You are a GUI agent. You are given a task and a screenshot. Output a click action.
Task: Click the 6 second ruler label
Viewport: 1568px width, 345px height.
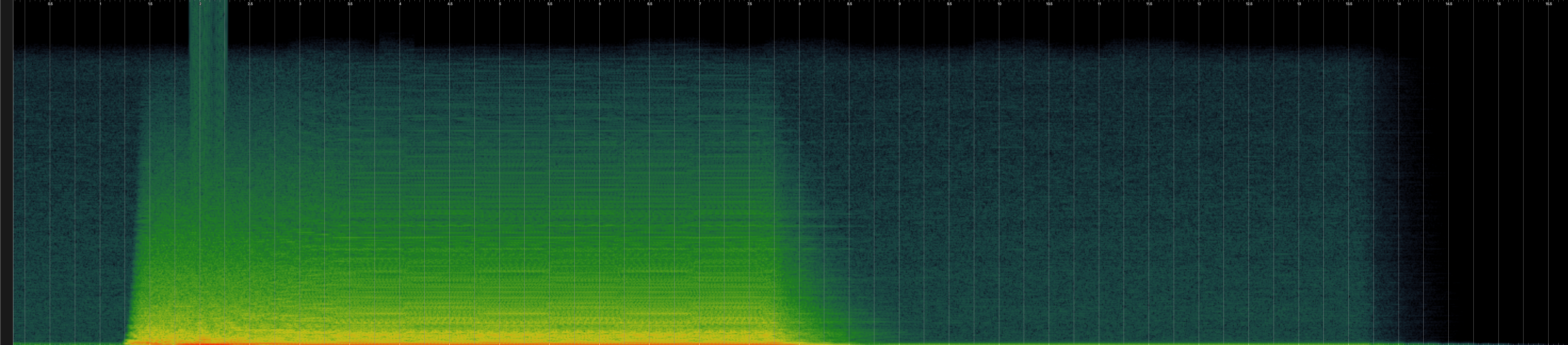pyautogui.click(x=600, y=4)
